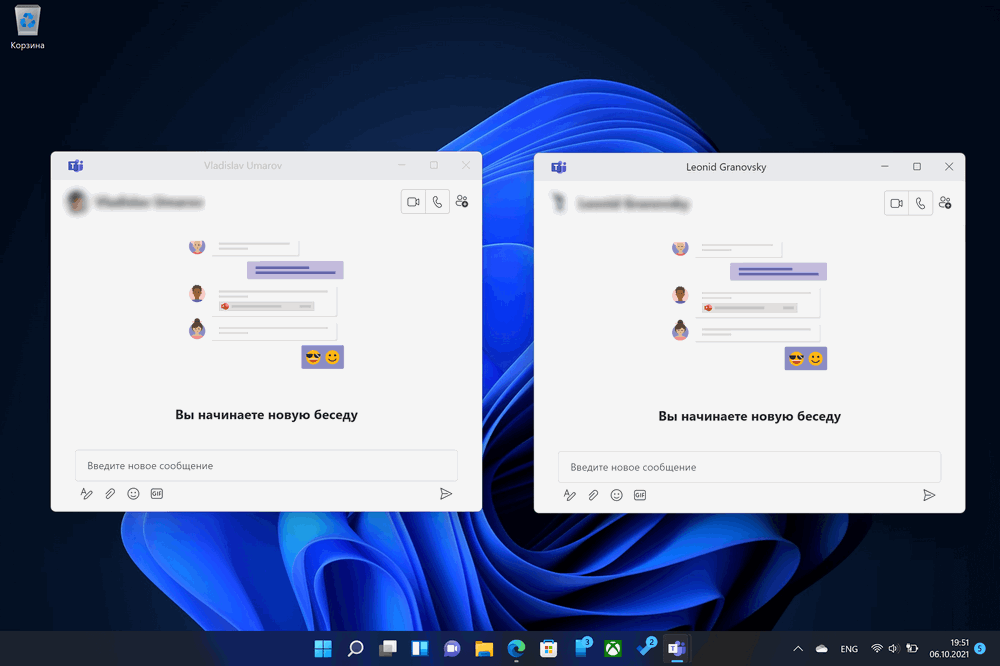The height and width of the screenshot is (666, 1000).
Task: Open volume control in system tray
Action: point(894,649)
